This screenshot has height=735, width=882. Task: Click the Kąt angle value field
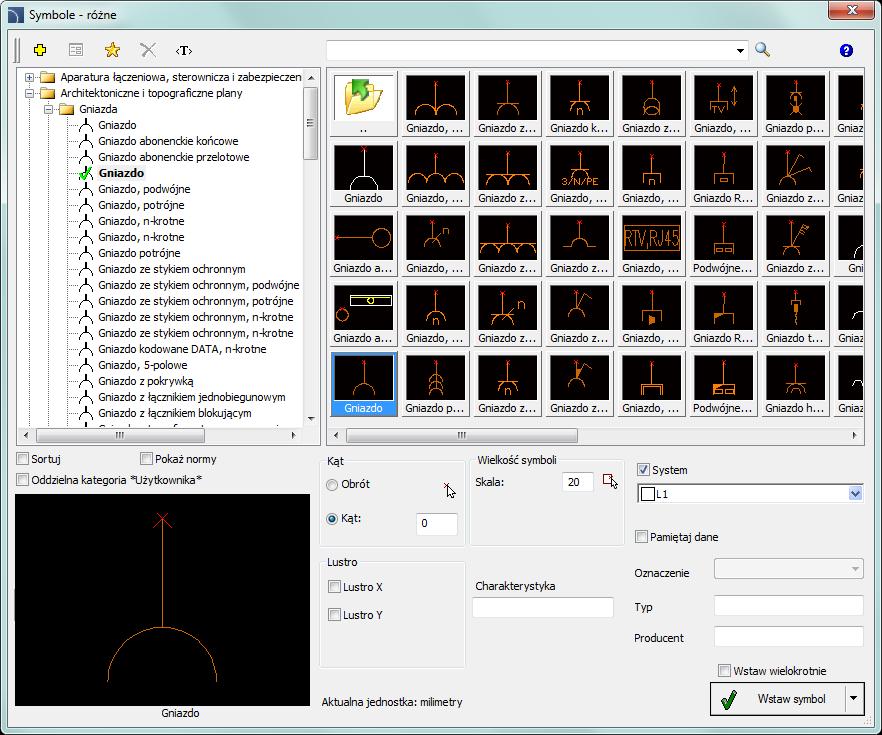[436, 524]
